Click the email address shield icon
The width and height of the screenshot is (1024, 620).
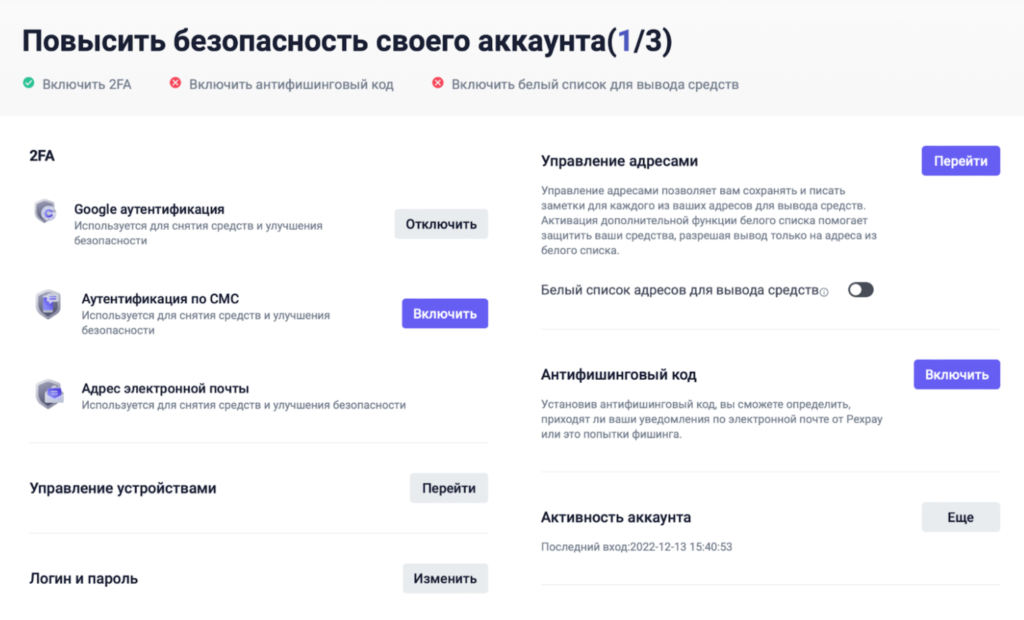(48, 394)
